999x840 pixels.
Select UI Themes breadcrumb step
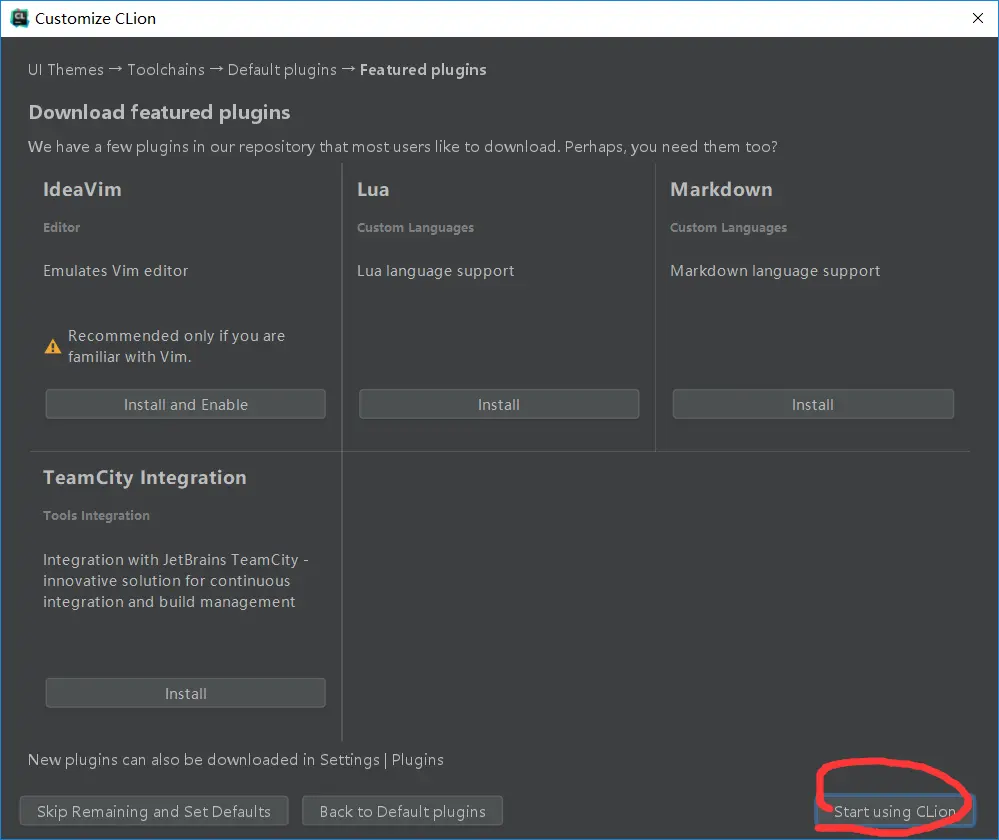click(x=66, y=69)
